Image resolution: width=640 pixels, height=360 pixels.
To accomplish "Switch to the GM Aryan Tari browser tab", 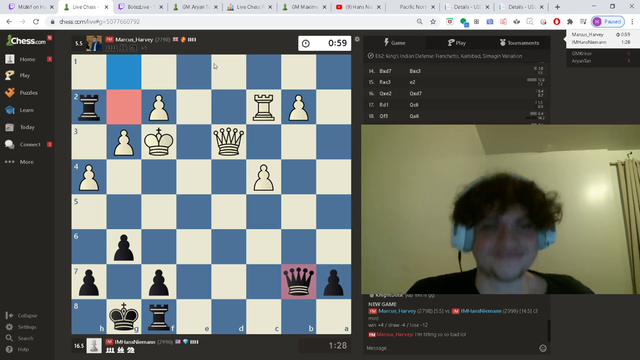I will (x=195, y=7).
